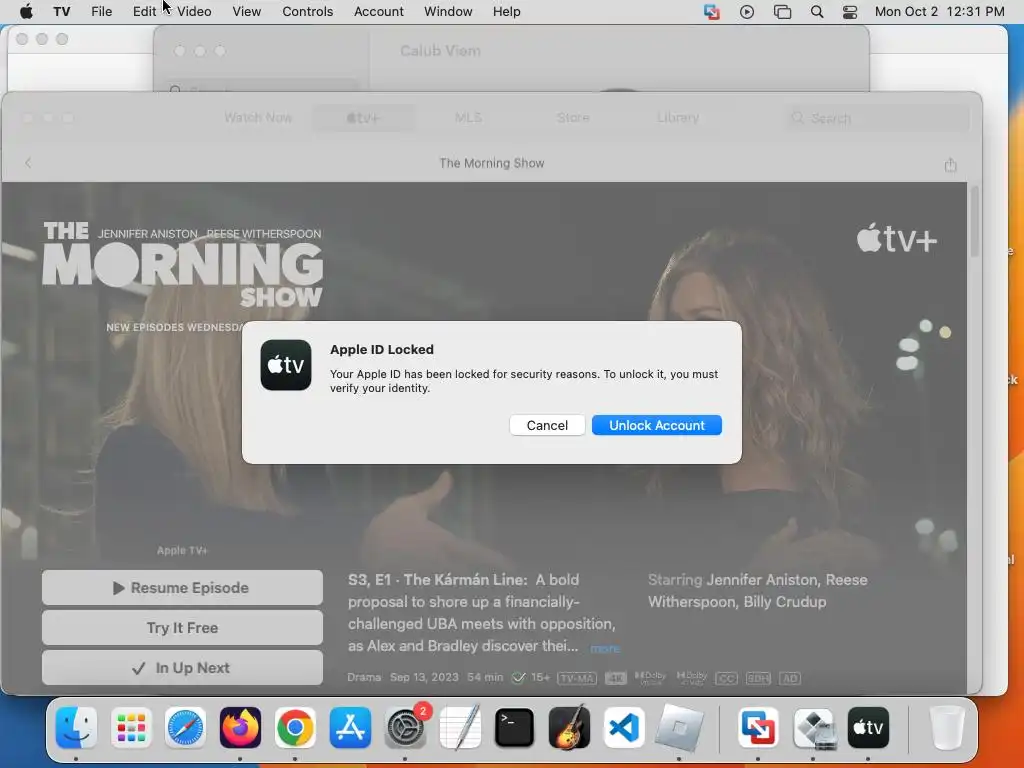This screenshot has width=1024, height=768.
Task: Switch to the Apple TV+ tab
Action: point(363,118)
